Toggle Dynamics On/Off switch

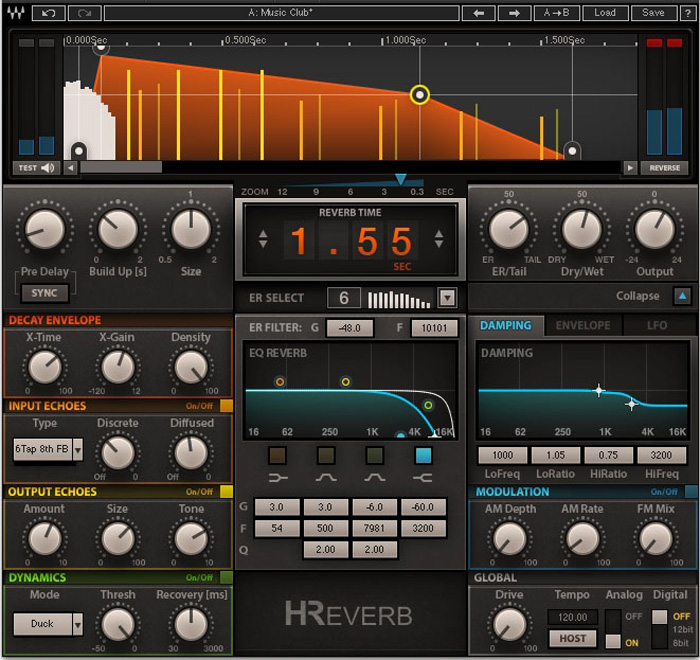click(x=226, y=577)
